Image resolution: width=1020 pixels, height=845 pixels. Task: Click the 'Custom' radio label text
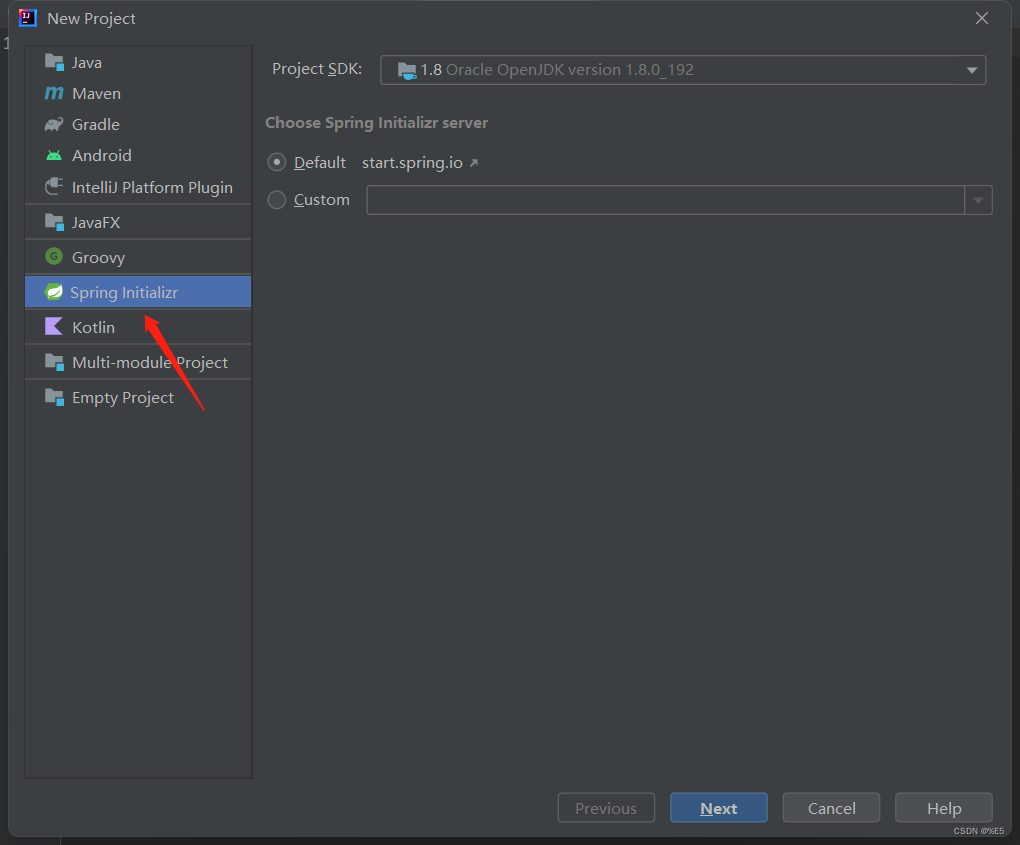tap(321, 200)
